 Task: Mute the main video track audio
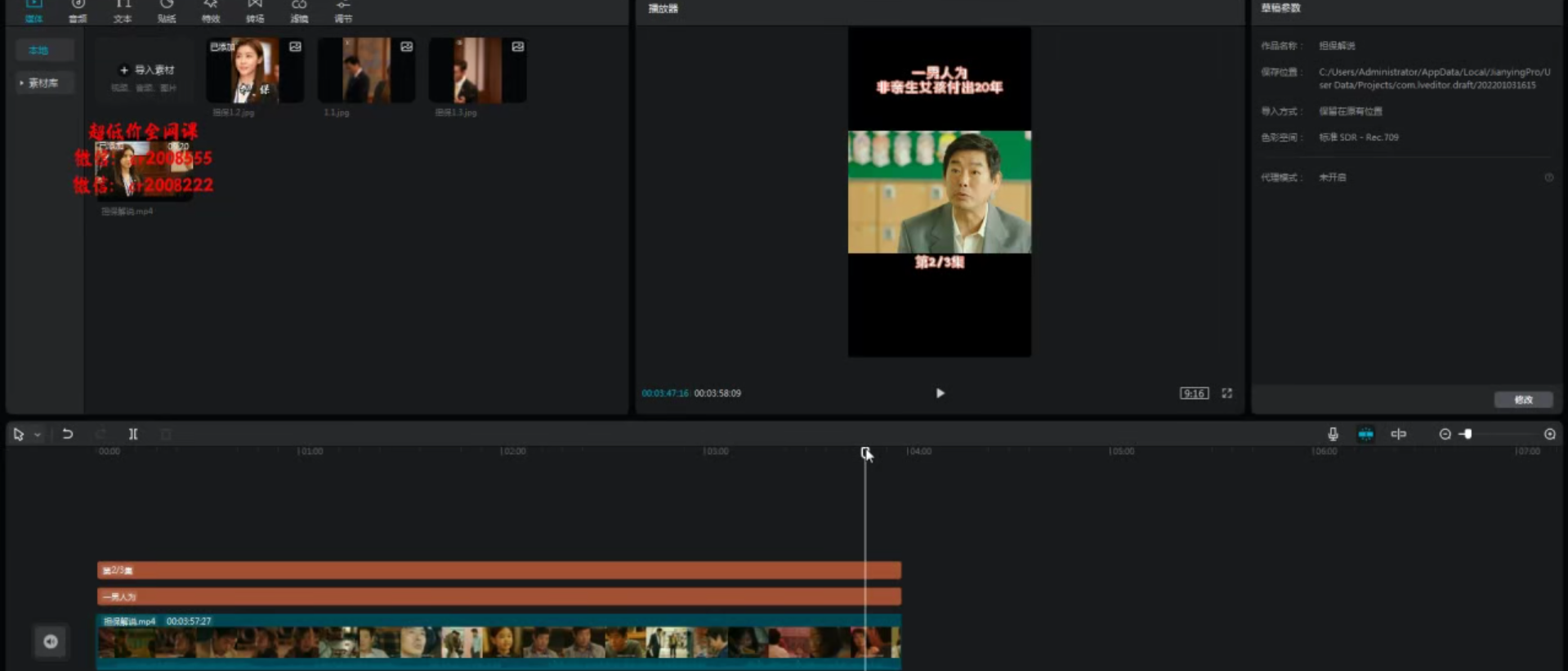point(51,642)
